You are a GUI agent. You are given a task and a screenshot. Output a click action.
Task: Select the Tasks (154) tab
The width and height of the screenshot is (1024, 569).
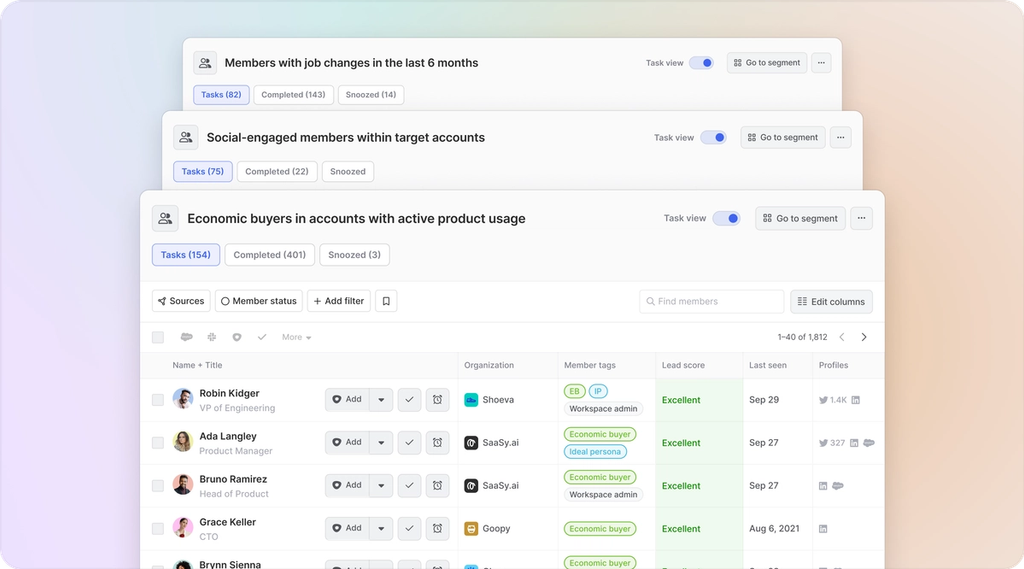(186, 255)
